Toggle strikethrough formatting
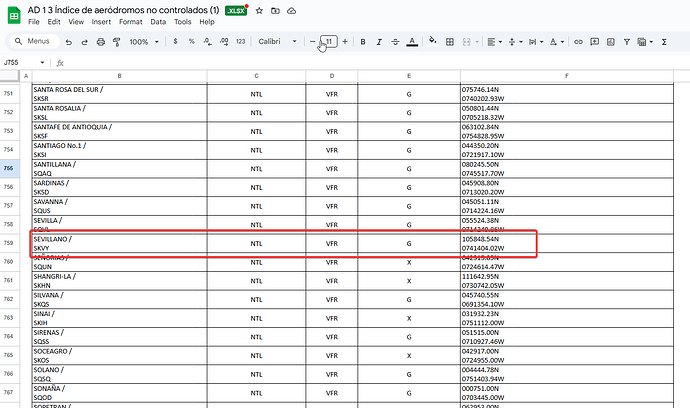690x408 pixels. coord(395,42)
